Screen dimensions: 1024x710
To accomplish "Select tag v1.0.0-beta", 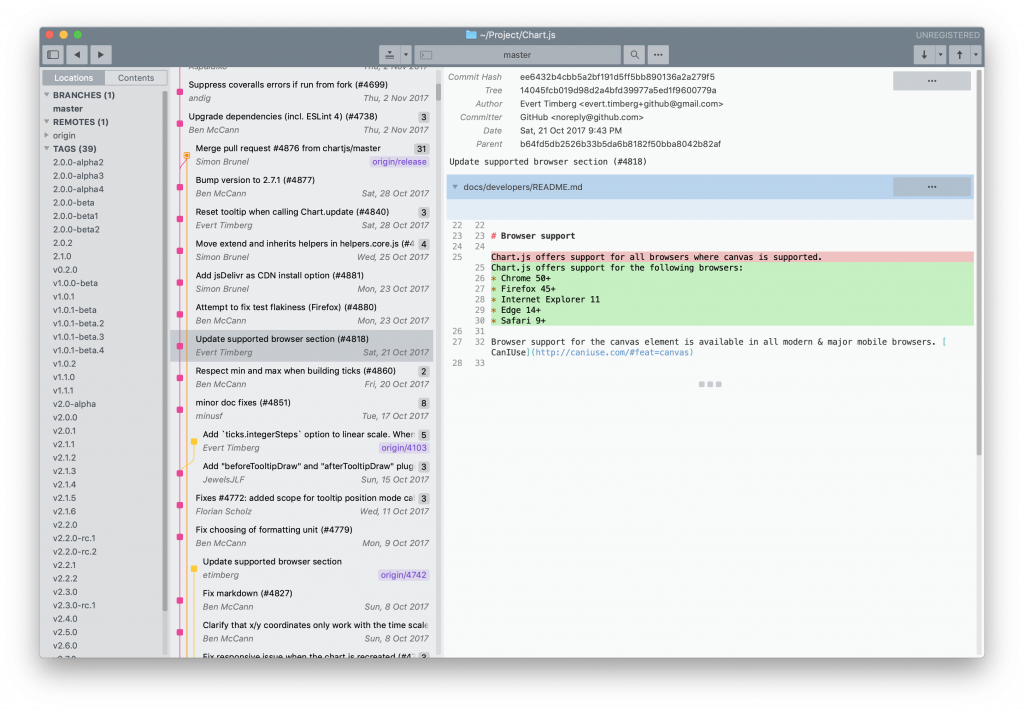I will (x=75, y=283).
